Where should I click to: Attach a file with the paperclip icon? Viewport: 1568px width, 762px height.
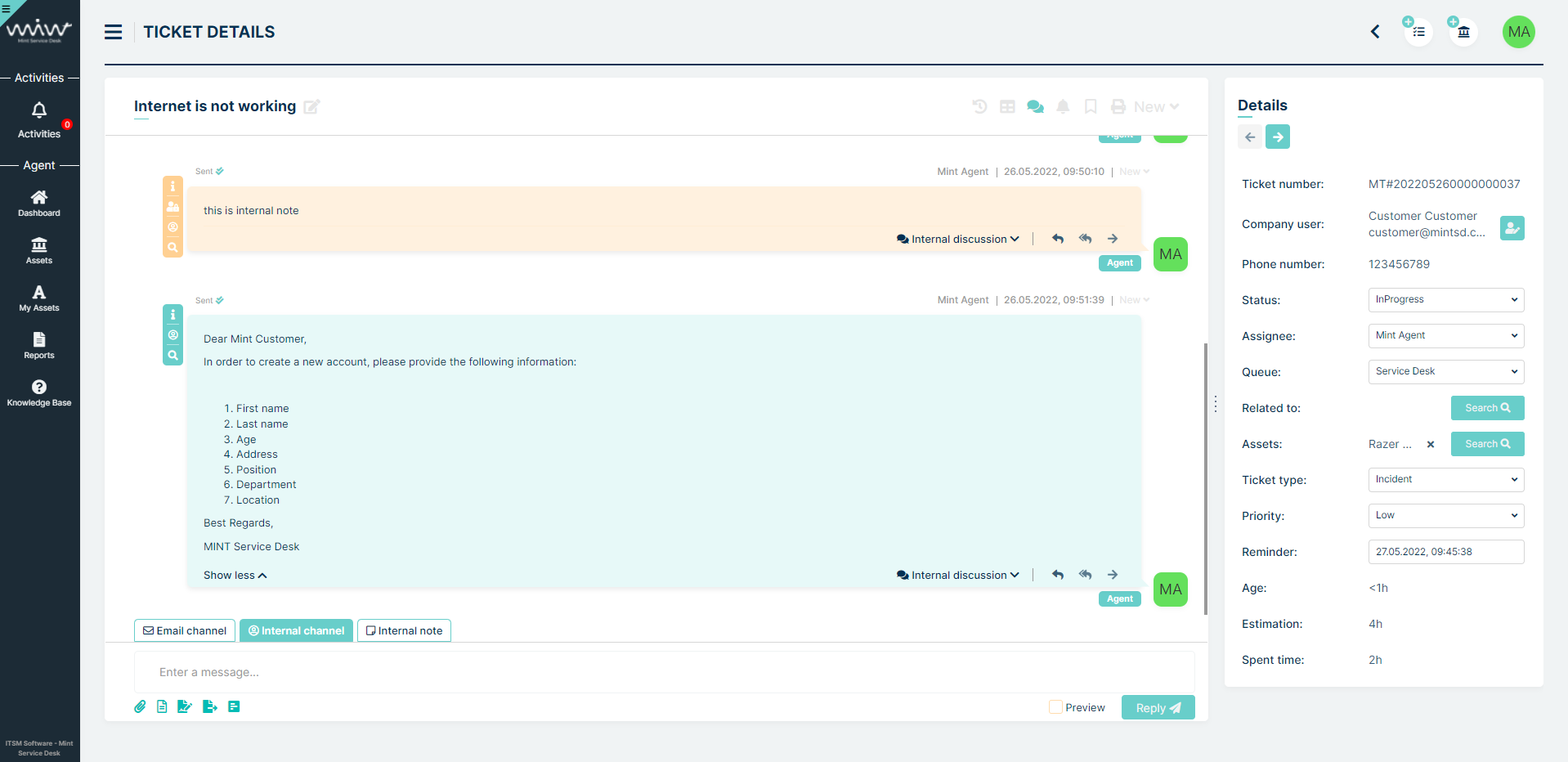[139, 706]
